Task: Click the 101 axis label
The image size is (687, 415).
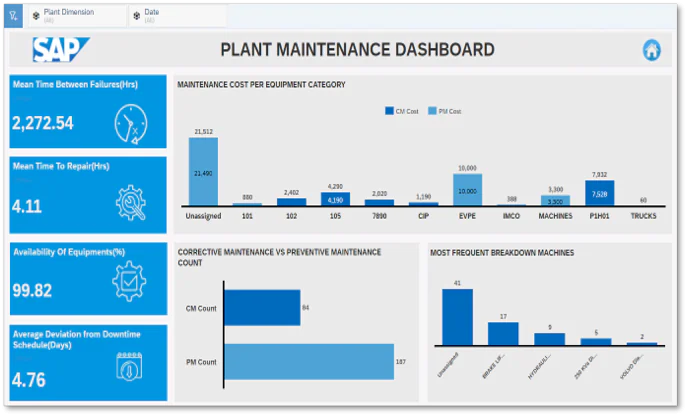Action: coord(248,216)
